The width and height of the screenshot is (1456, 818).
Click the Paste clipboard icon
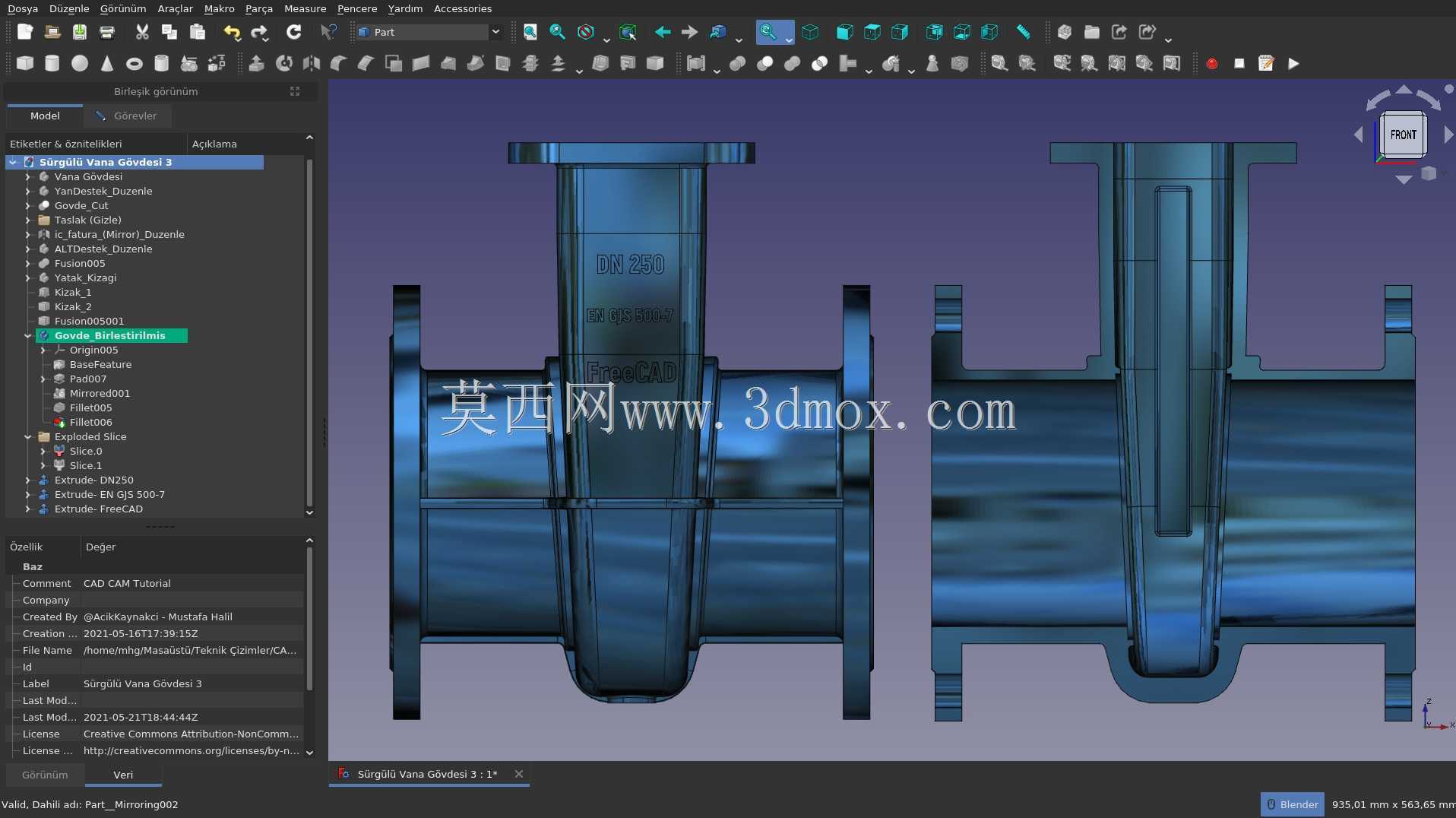pyautogui.click(x=198, y=32)
